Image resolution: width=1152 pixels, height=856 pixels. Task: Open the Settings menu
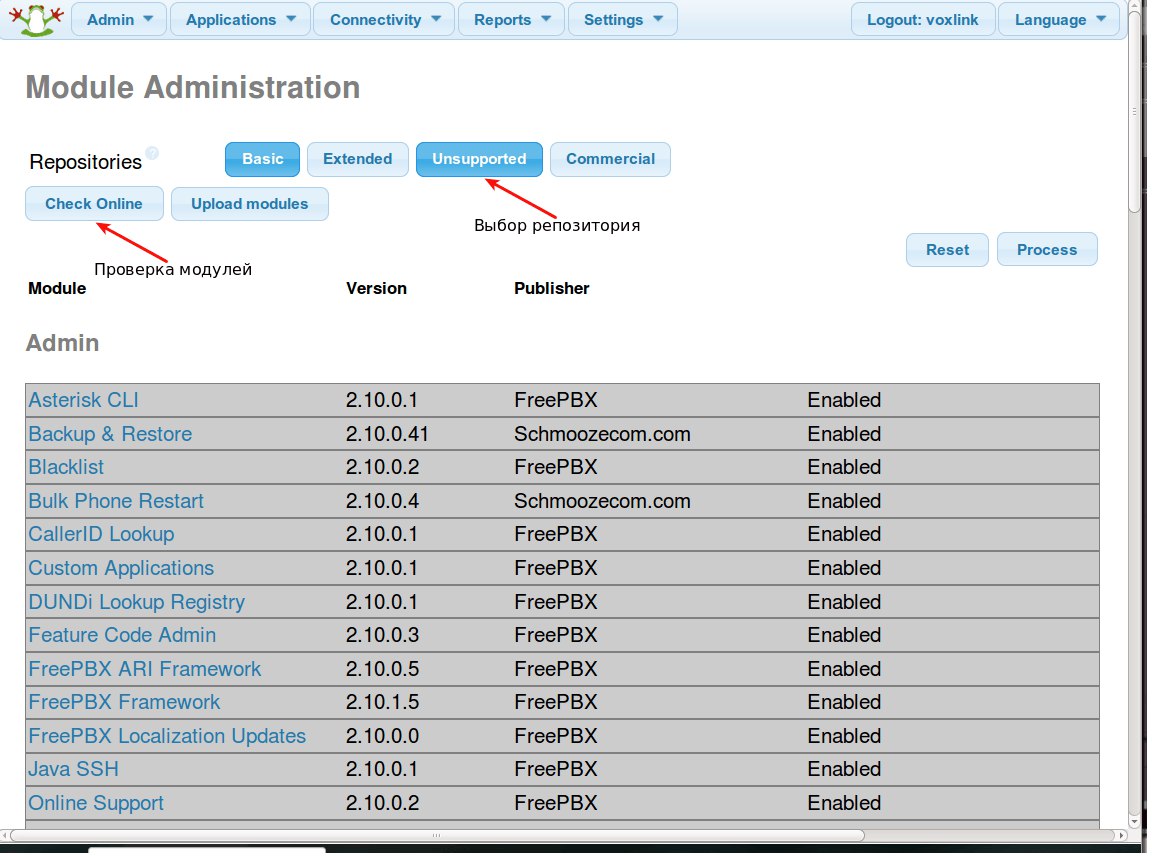click(622, 20)
